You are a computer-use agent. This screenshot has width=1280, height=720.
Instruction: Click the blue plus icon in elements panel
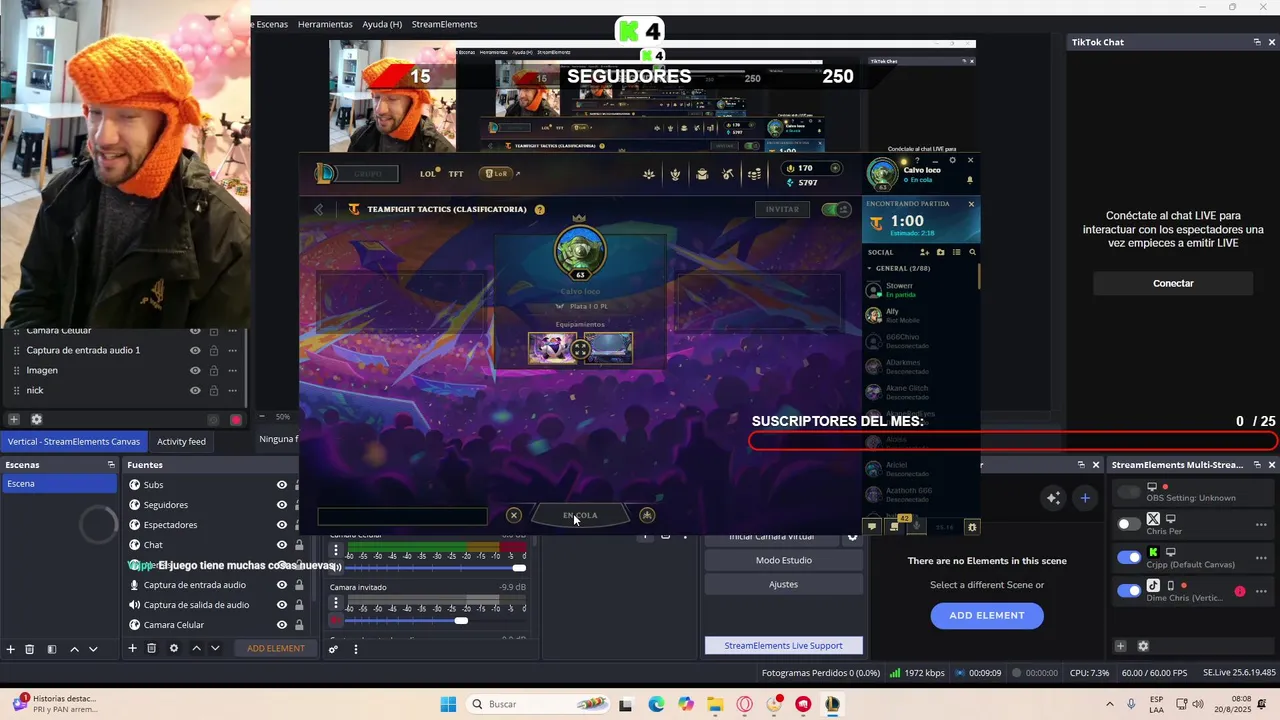click(x=1085, y=498)
